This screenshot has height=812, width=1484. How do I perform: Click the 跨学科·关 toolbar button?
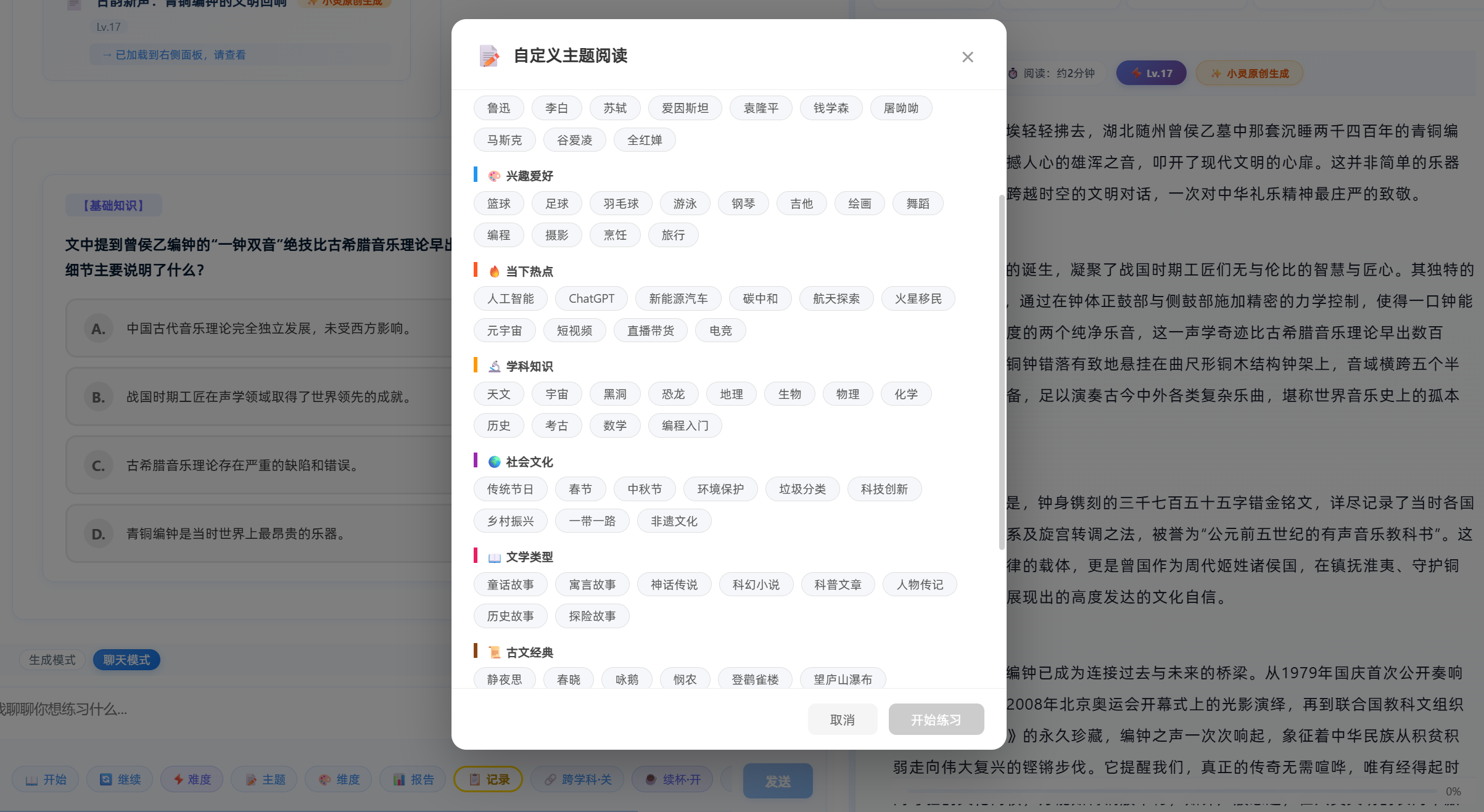pyautogui.click(x=577, y=779)
